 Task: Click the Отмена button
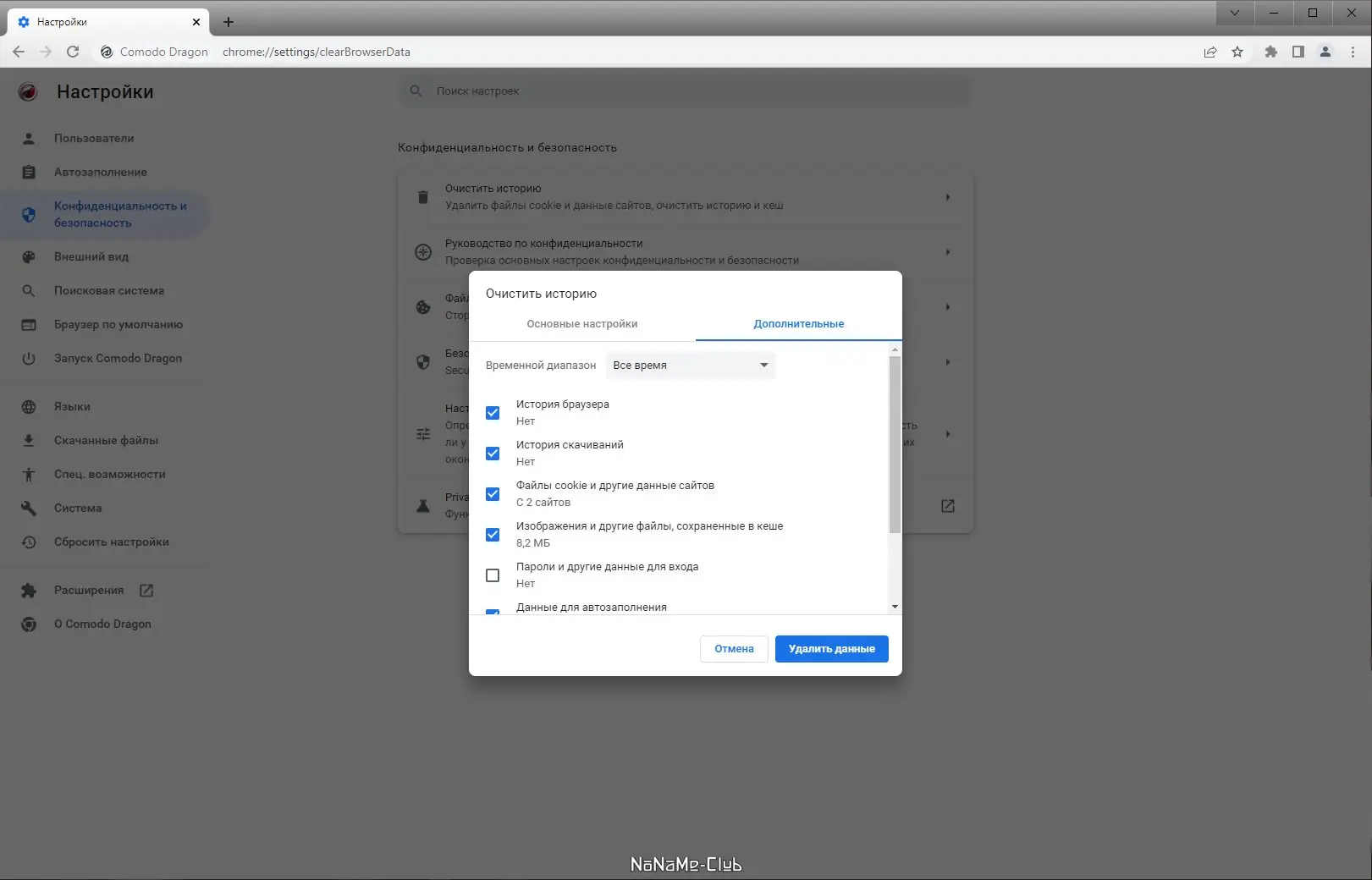(x=734, y=649)
